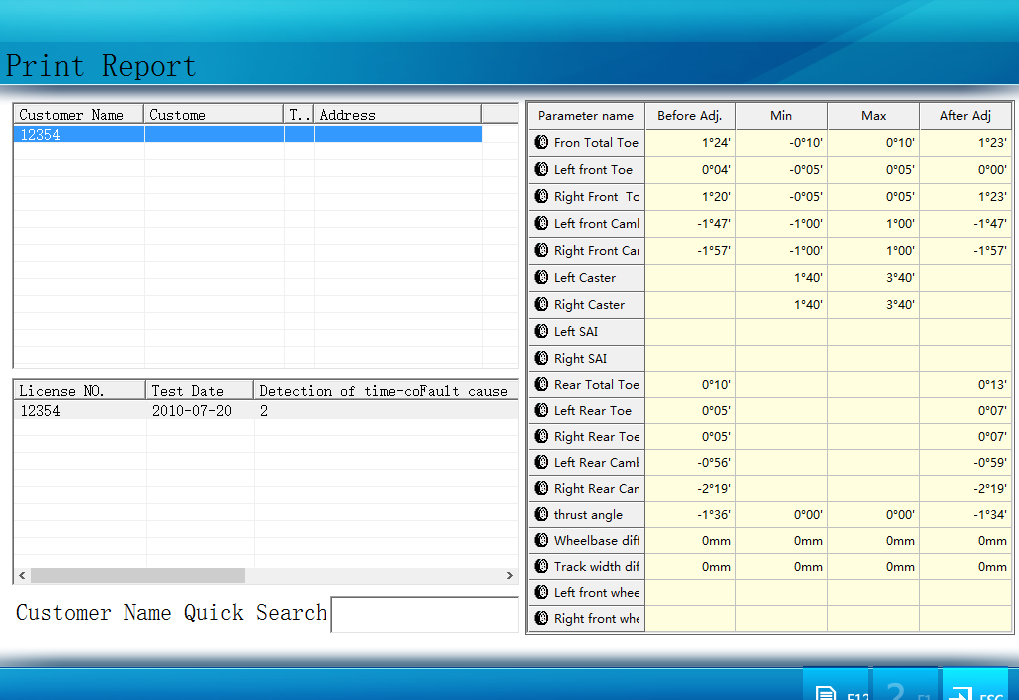Click the wheel icon beside Rear Total Toe

542,385
